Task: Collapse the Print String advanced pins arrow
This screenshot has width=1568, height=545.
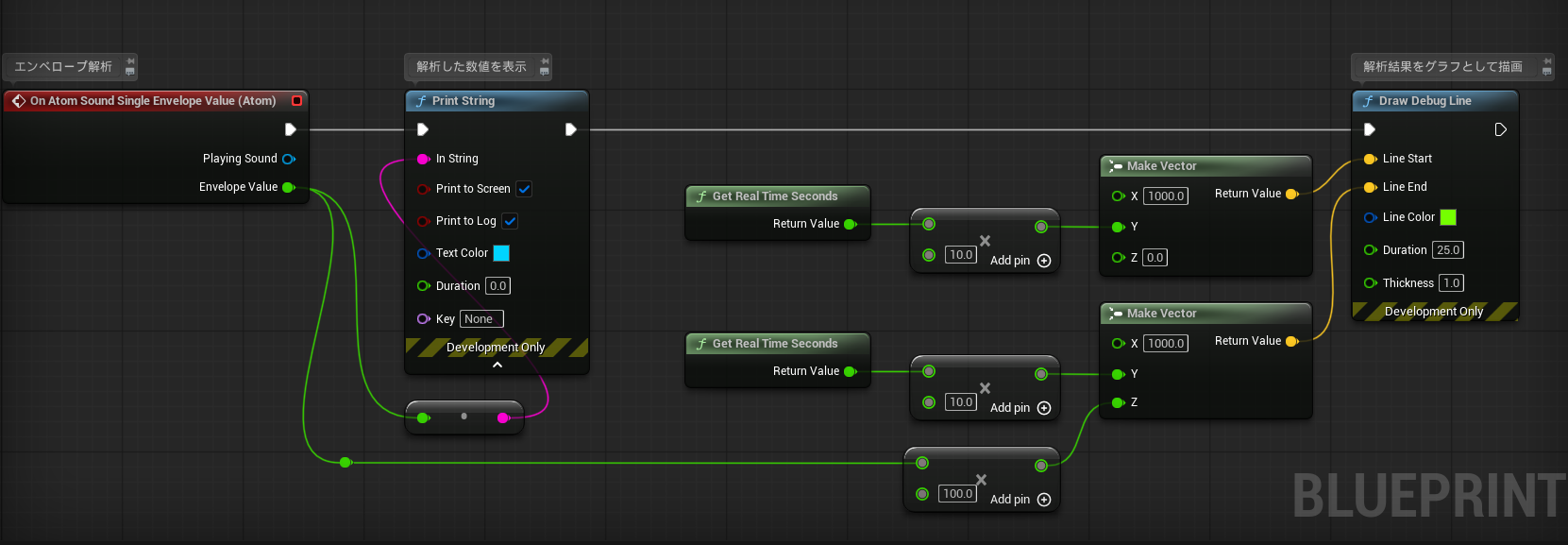Action: [x=497, y=365]
